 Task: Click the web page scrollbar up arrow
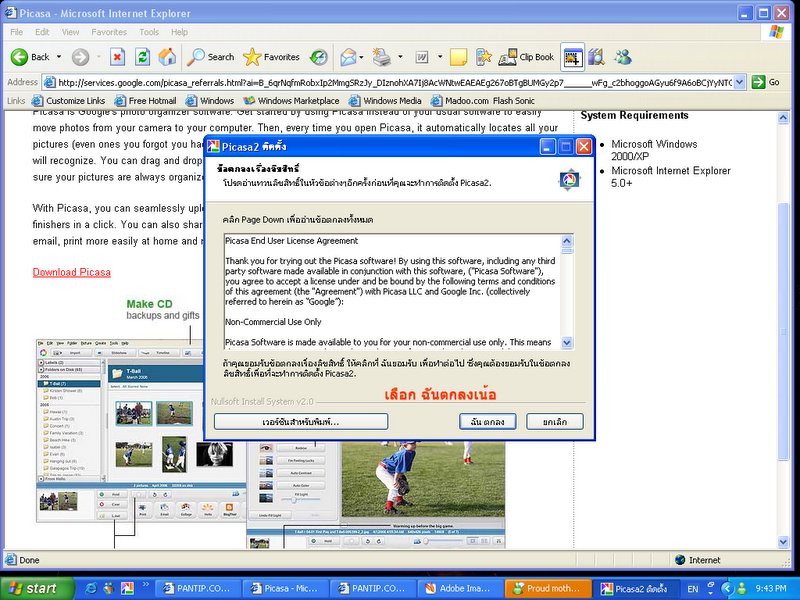click(783, 118)
